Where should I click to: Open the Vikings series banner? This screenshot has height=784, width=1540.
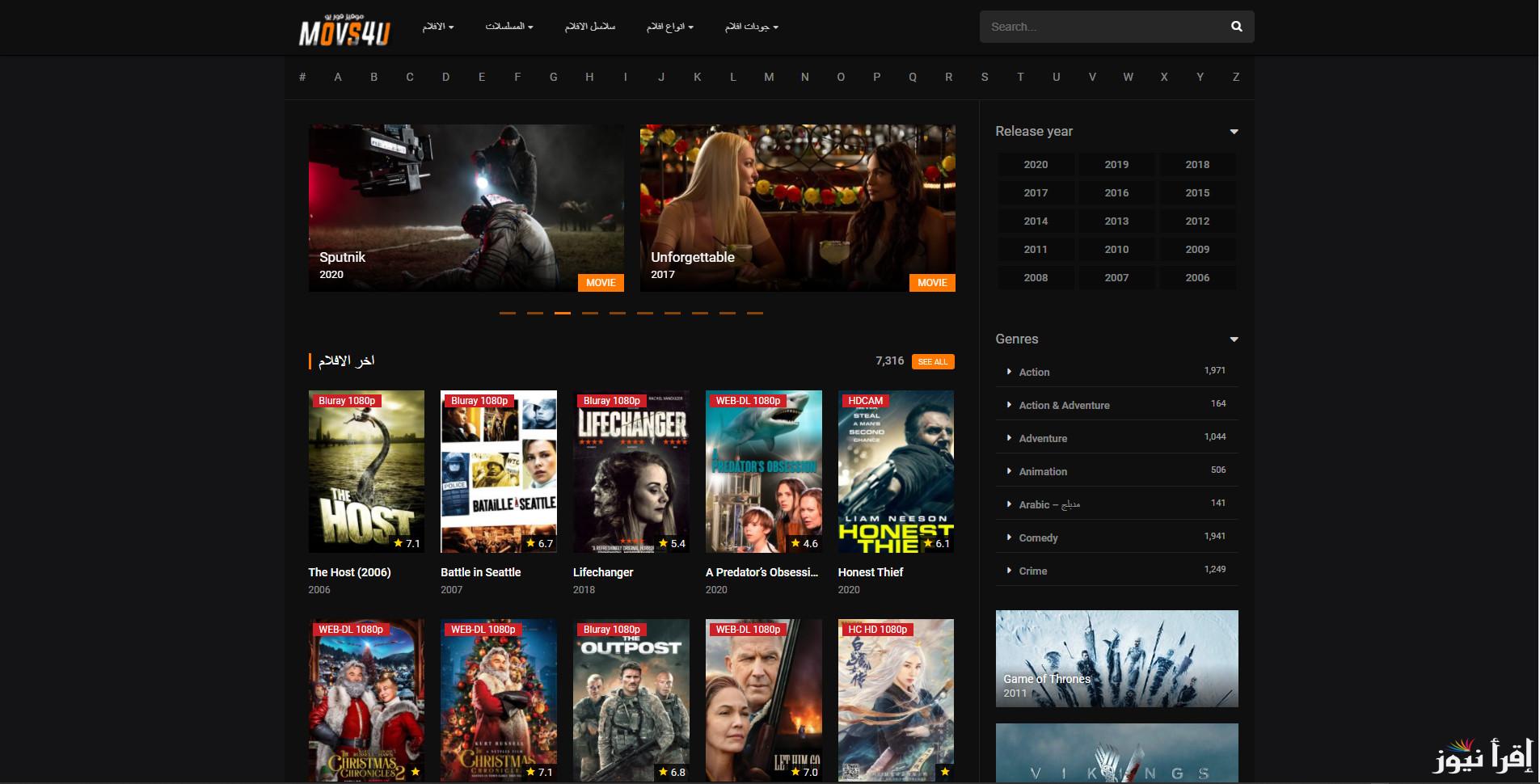(x=1116, y=753)
